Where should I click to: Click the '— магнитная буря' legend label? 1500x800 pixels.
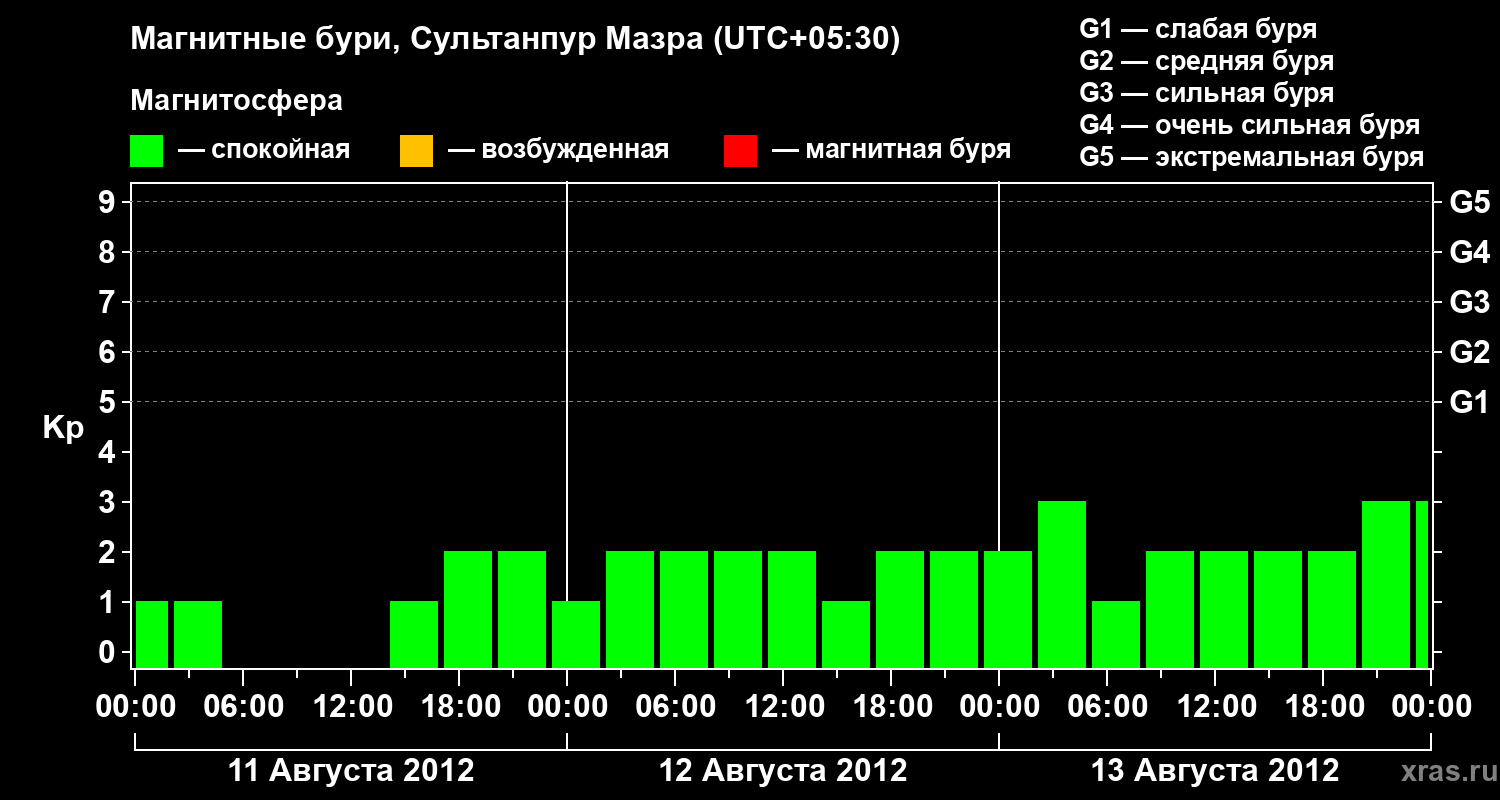[892, 150]
